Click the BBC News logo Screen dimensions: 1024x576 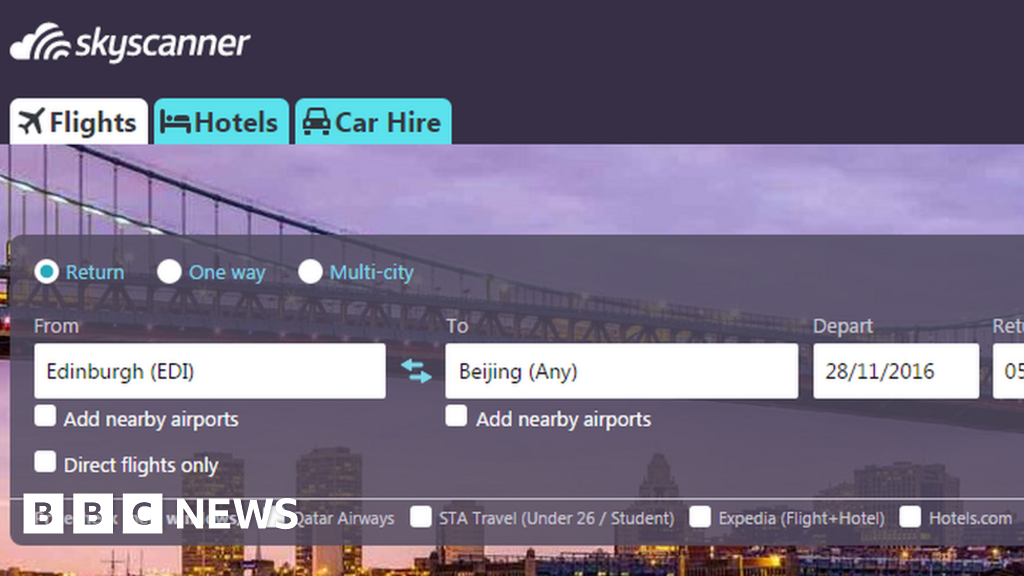click(x=160, y=513)
